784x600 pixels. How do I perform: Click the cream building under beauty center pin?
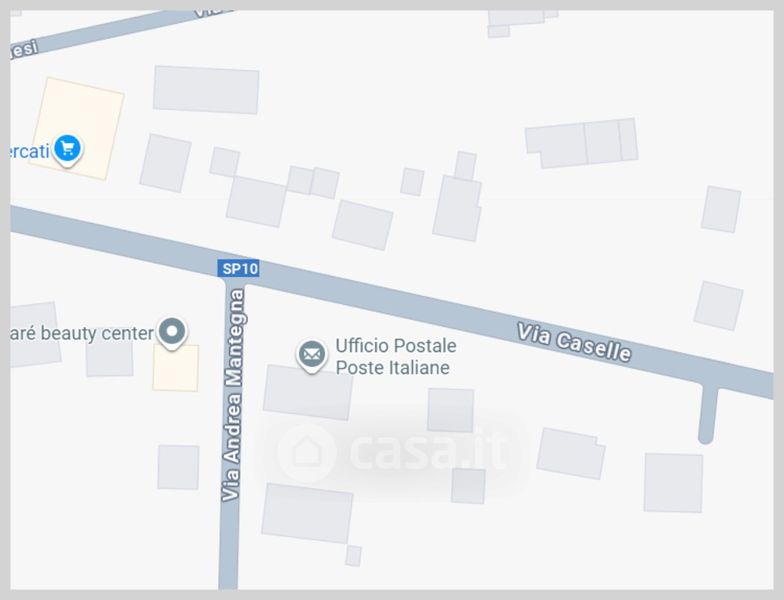tap(176, 368)
